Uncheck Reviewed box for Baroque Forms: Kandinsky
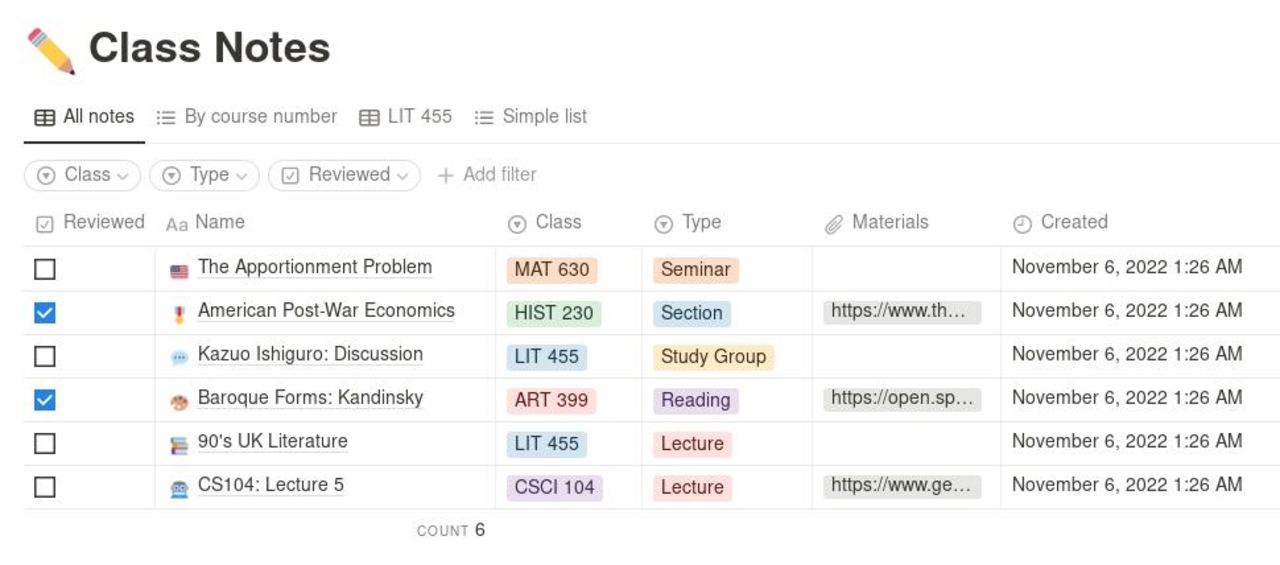Image resolution: width=1280 pixels, height=565 pixels. pos(45,400)
